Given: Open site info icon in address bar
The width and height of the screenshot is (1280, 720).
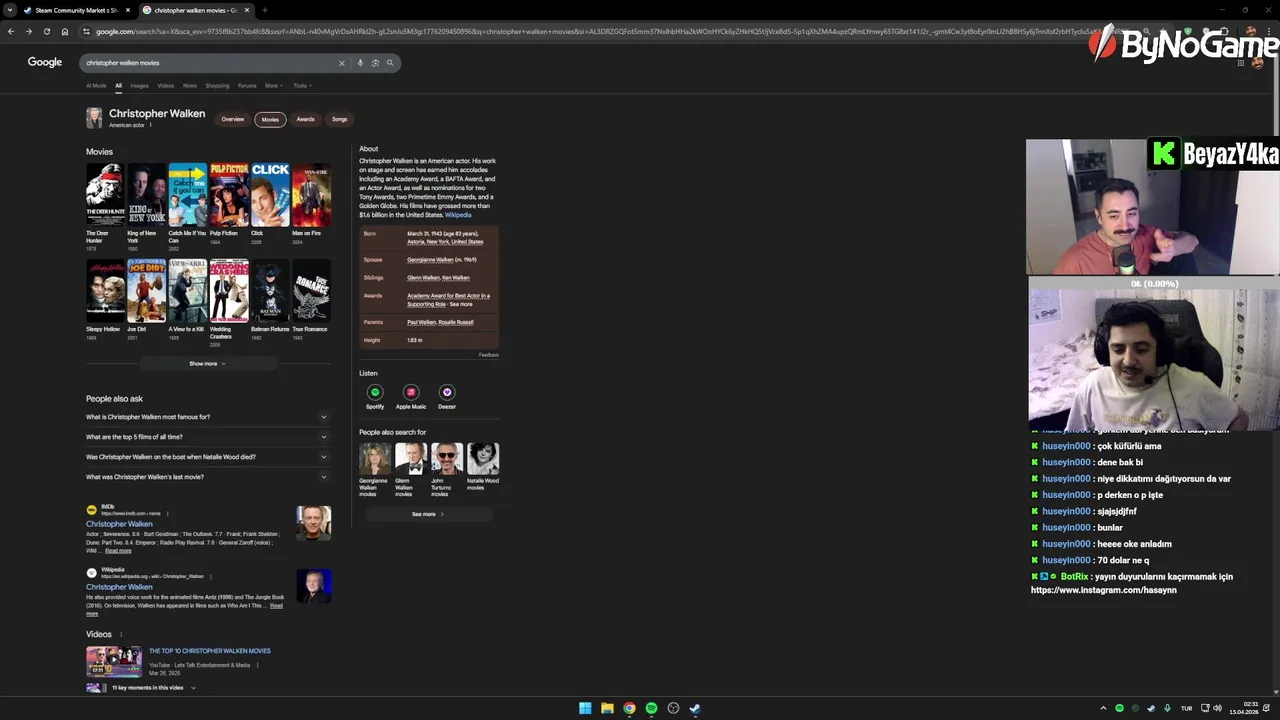Looking at the screenshot, I should (86, 31).
